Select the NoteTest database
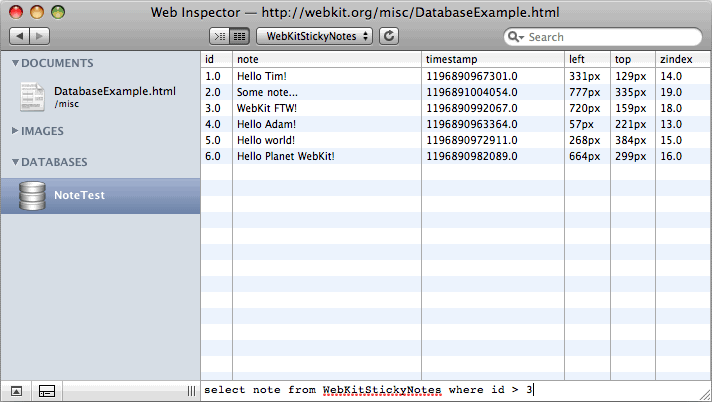The height and width of the screenshot is (402, 712). (x=100, y=196)
